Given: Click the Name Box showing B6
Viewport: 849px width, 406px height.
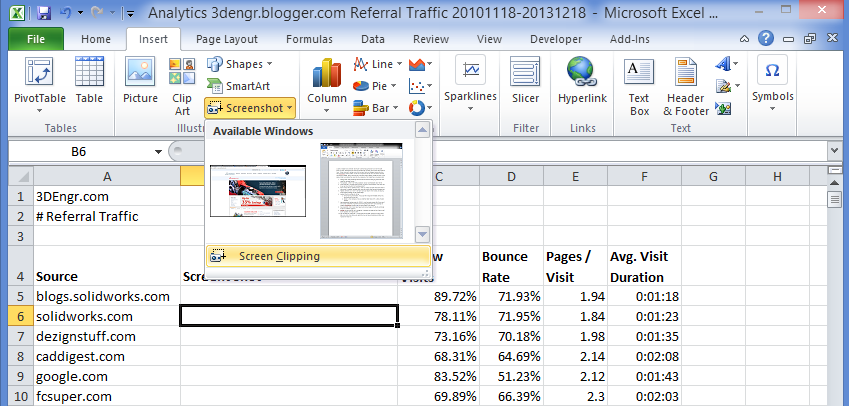Looking at the screenshot, I should click(79, 152).
